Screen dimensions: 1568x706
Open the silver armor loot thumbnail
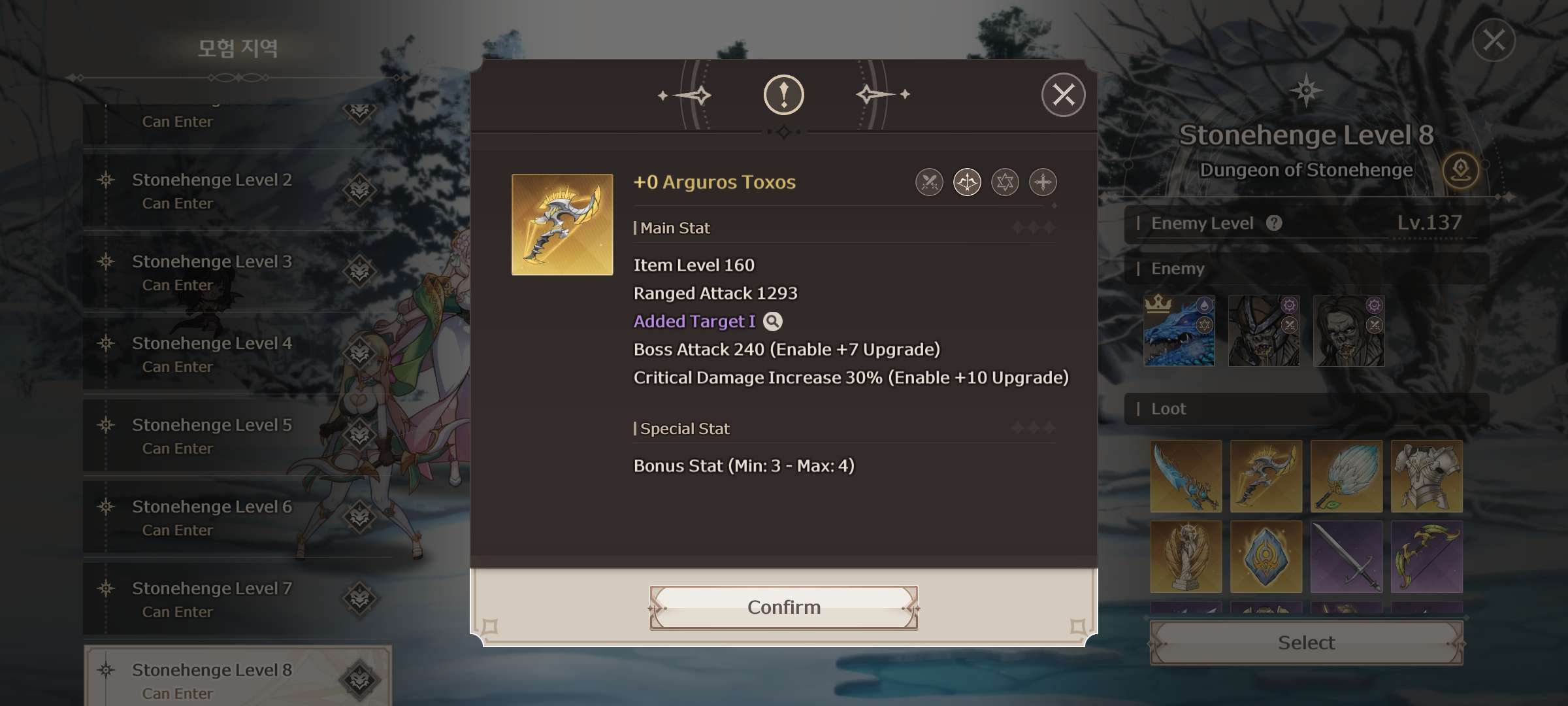[x=1427, y=476]
